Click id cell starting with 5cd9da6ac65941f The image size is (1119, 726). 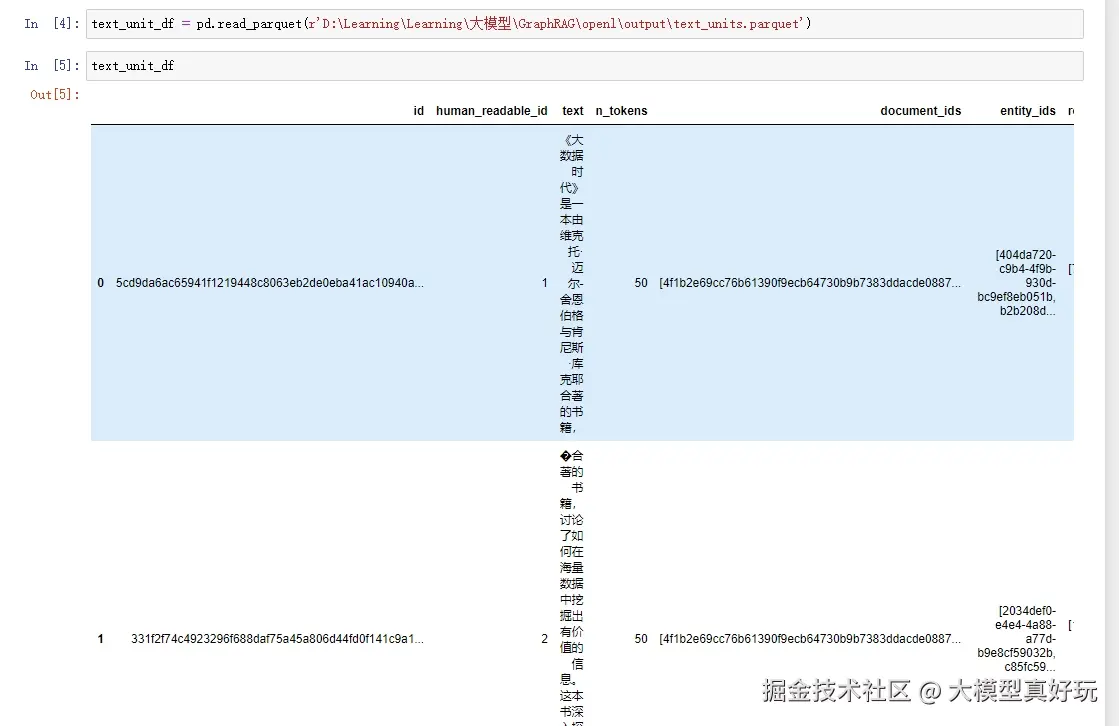coord(270,283)
